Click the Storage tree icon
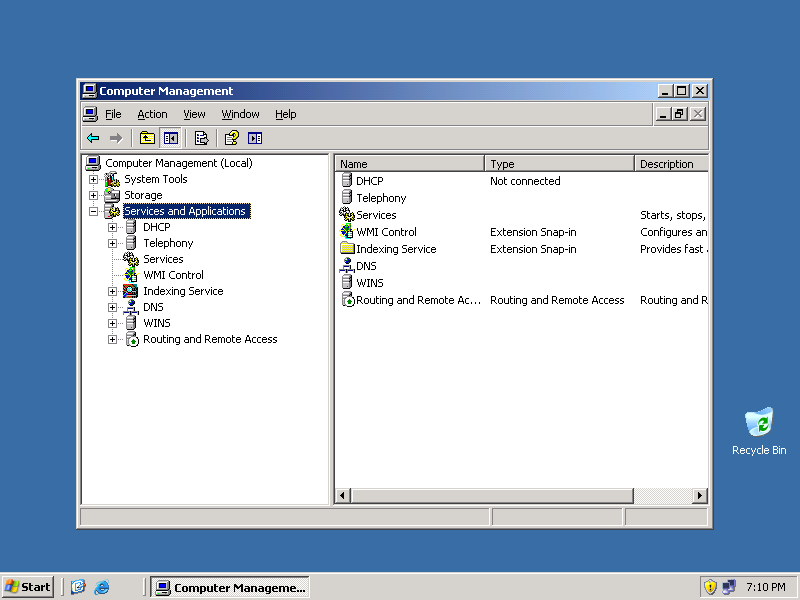 (112, 195)
